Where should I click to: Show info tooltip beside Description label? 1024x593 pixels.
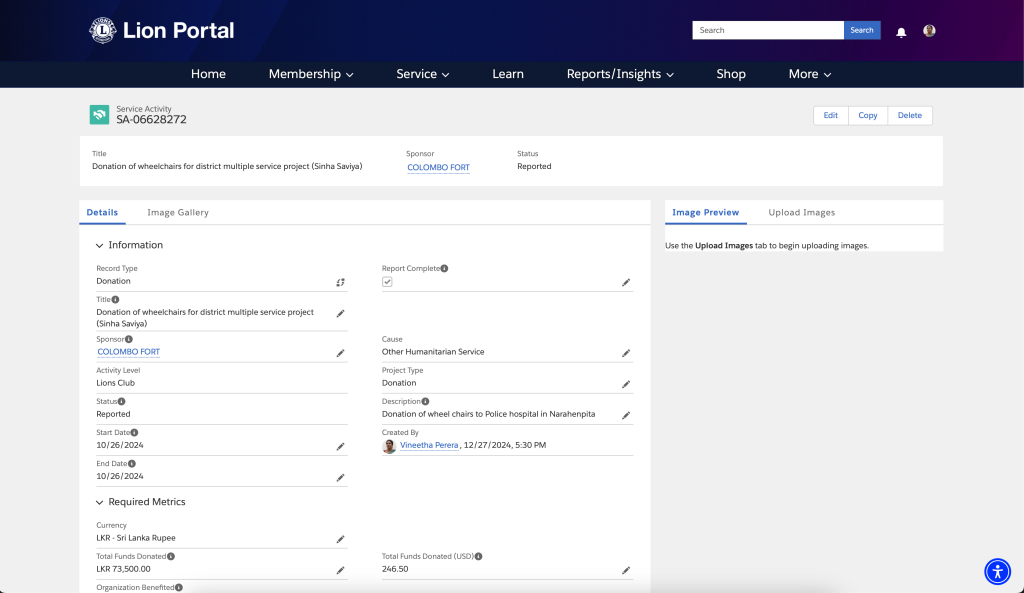425,402
